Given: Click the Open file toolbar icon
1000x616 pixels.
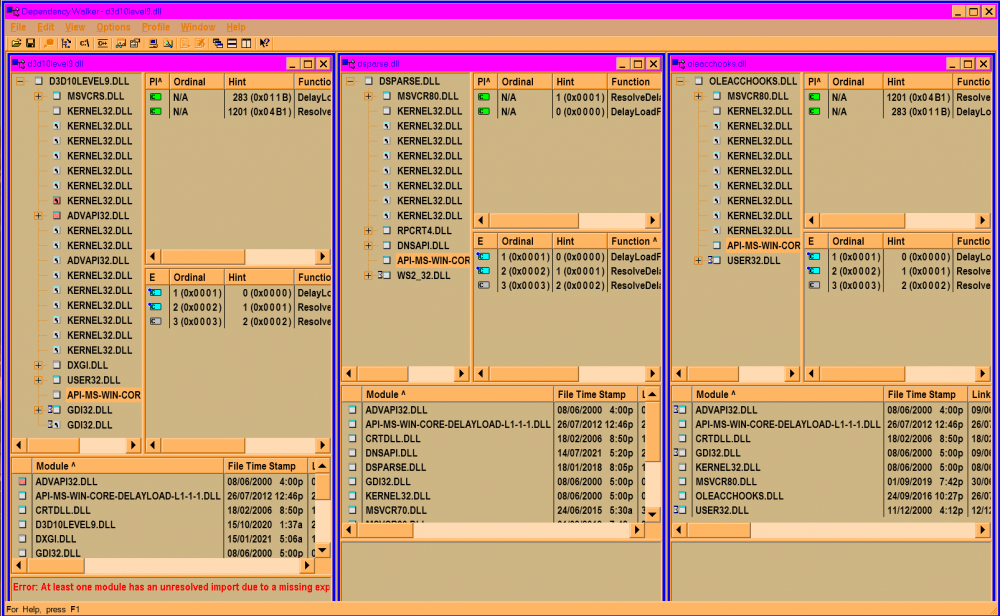Looking at the screenshot, I should (16, 44).
